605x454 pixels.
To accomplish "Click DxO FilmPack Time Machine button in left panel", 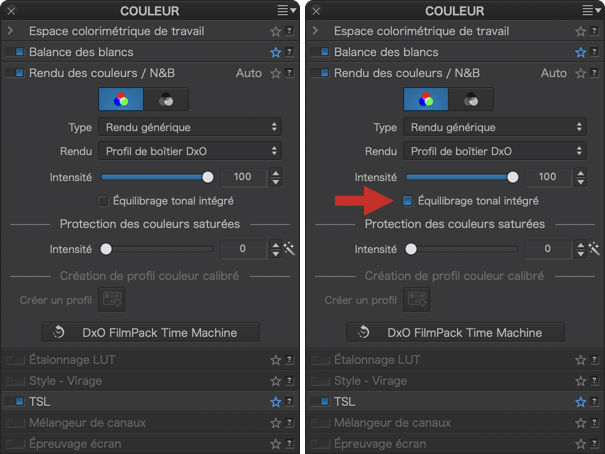I will point(150,332).
